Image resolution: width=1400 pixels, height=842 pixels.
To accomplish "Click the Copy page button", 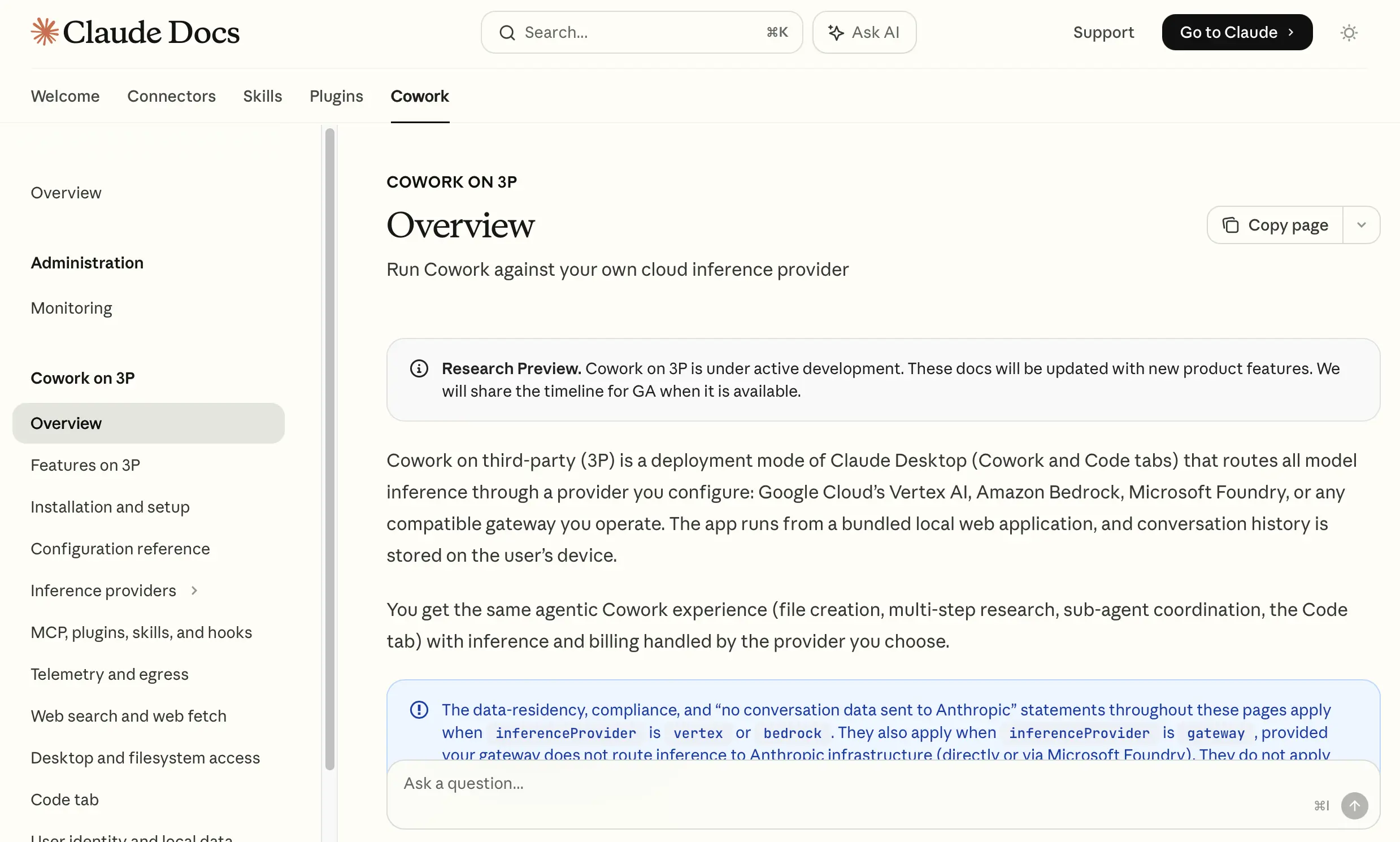I will (x=1275, y=225).
